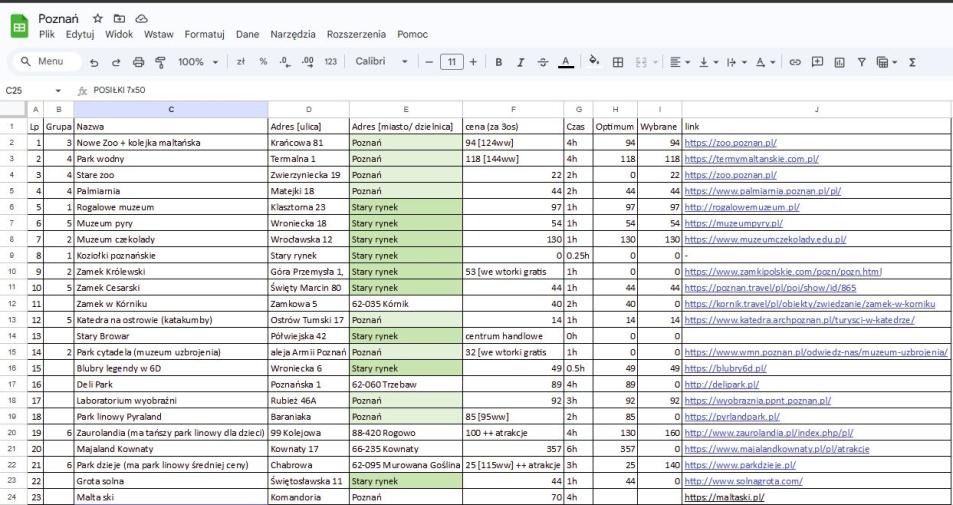
Task: Toggle bold formatting
Action: (498, 62)
